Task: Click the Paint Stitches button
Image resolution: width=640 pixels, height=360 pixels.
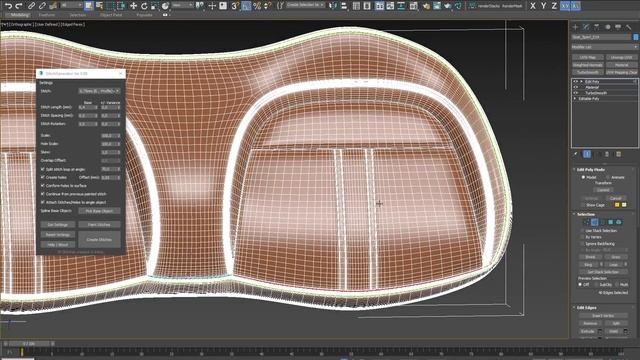Action: point(99,224)
